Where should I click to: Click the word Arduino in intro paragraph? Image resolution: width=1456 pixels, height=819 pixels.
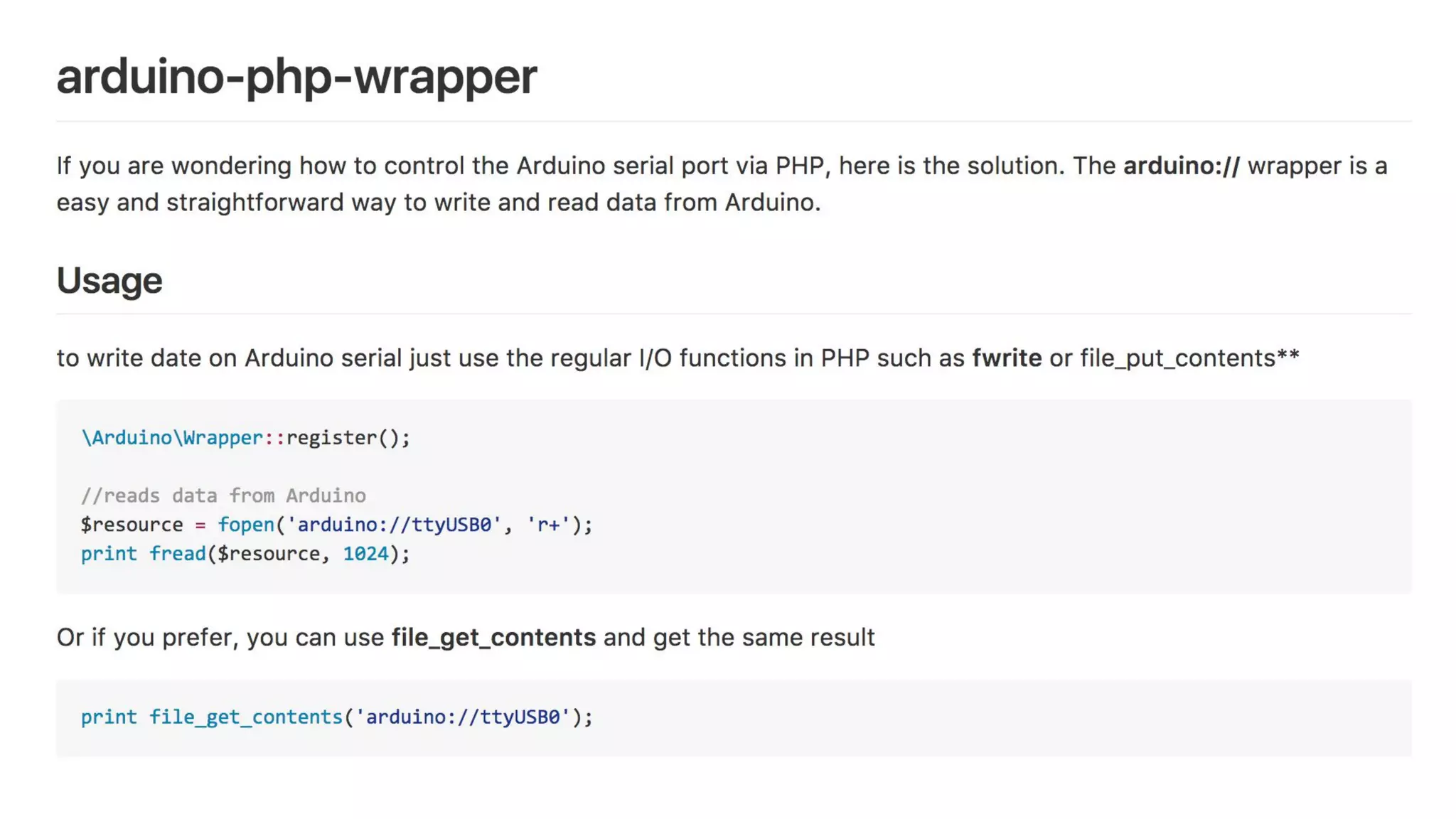[x=560, y=166]
